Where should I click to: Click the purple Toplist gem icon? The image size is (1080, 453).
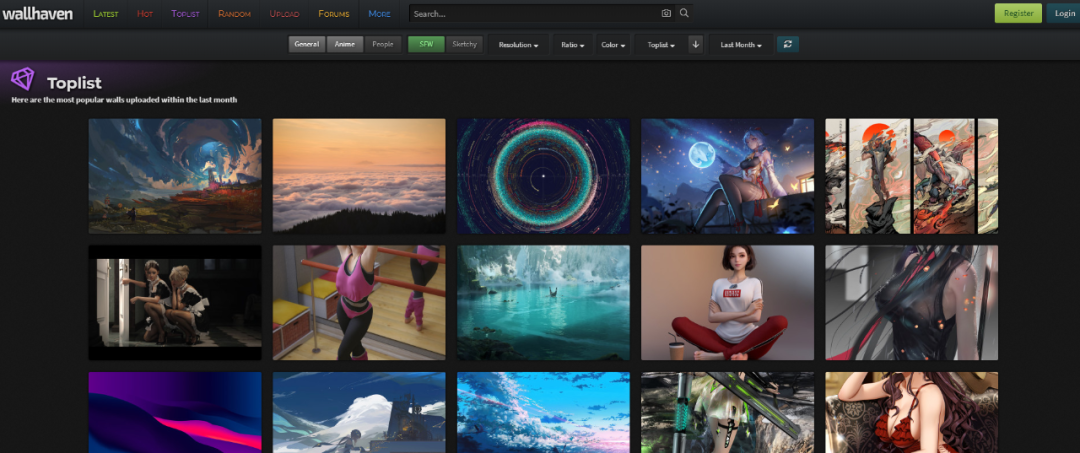(x=22, y=79)
